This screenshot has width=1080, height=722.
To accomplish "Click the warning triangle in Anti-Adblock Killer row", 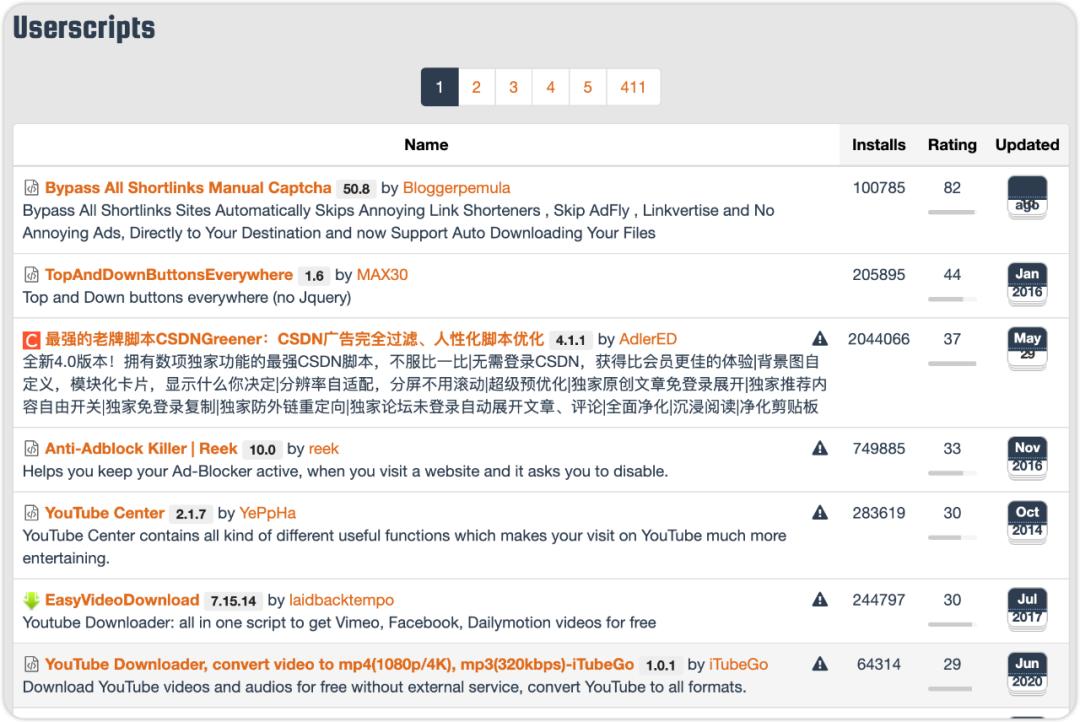I will [820, 449].
